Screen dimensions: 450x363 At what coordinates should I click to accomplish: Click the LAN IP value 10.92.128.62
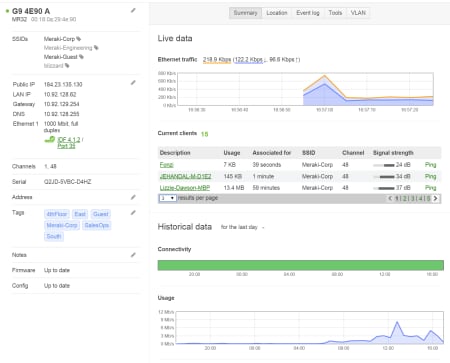(60, 94)
